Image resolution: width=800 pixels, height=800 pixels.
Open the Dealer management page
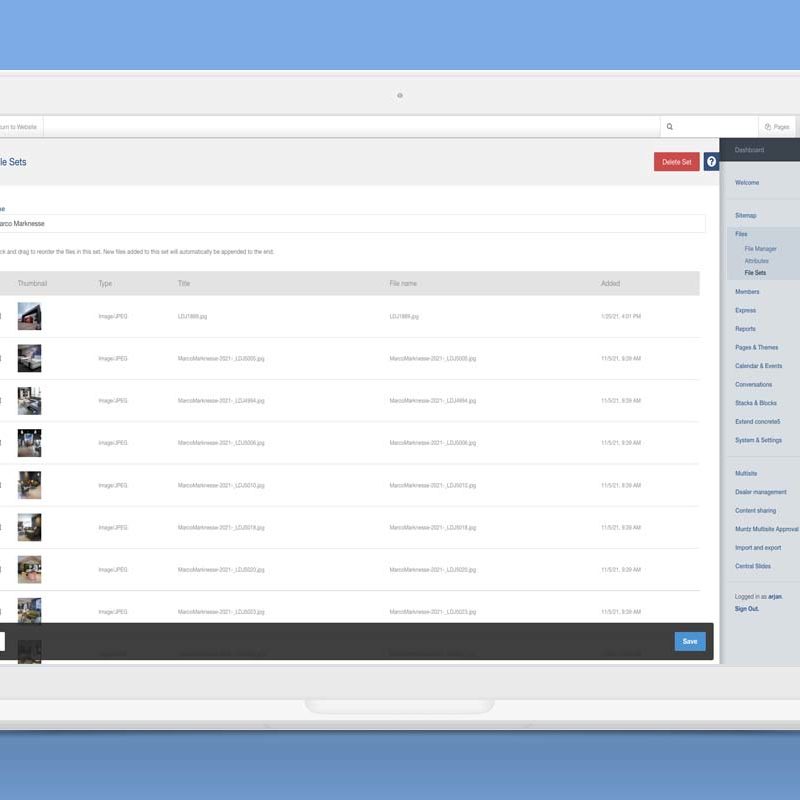point(761,492)
